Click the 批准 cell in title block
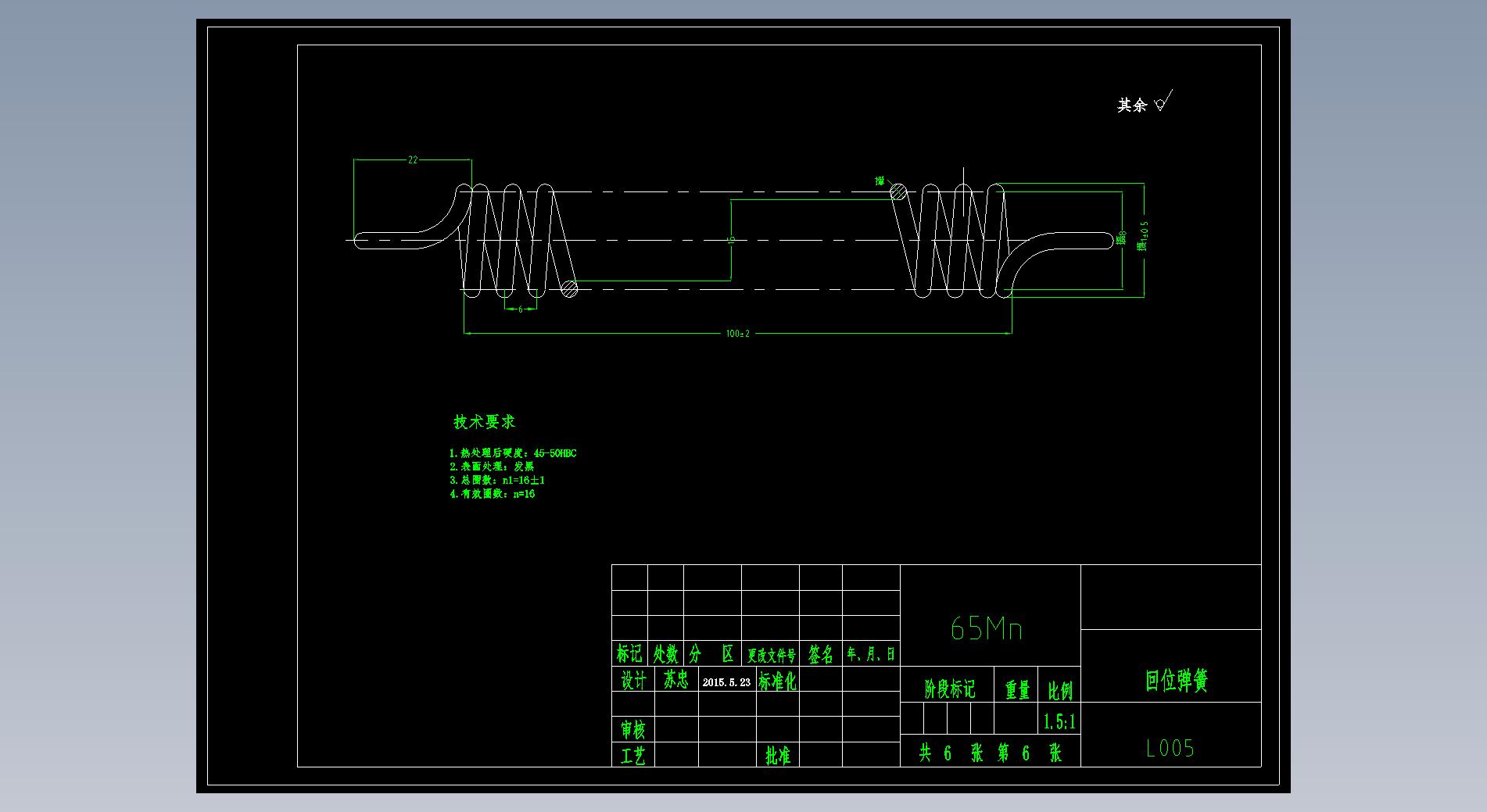Viewport: 1487px width, 812px height. pyautogui.click(x=778, y=756)
